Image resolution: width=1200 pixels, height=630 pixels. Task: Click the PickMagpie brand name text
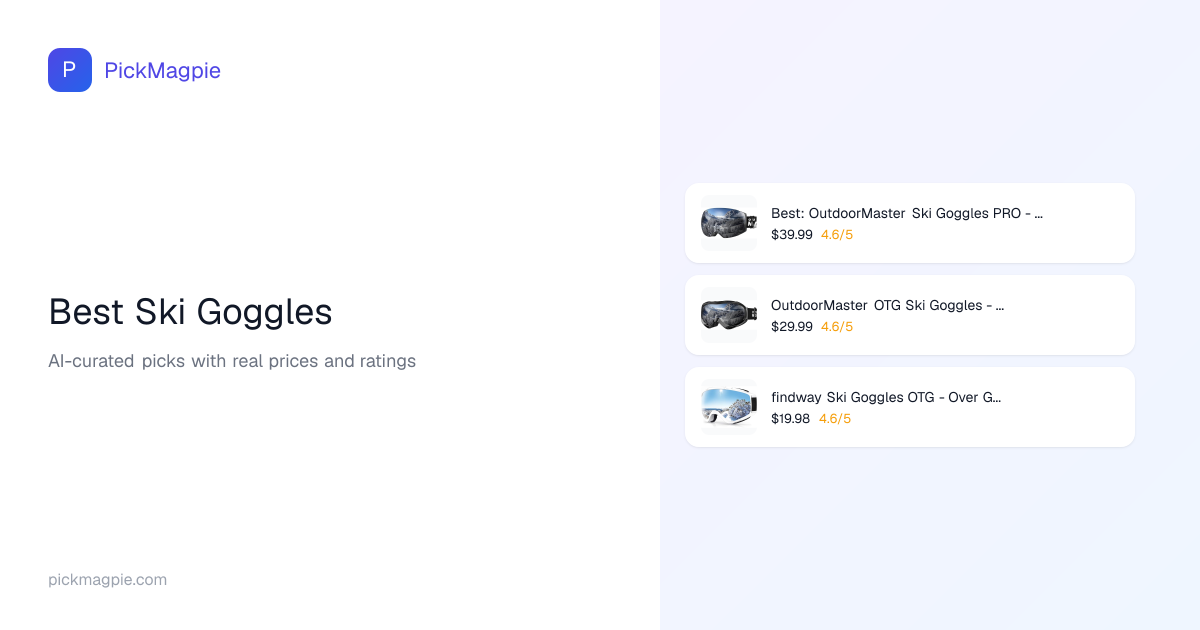pos(162,70)
